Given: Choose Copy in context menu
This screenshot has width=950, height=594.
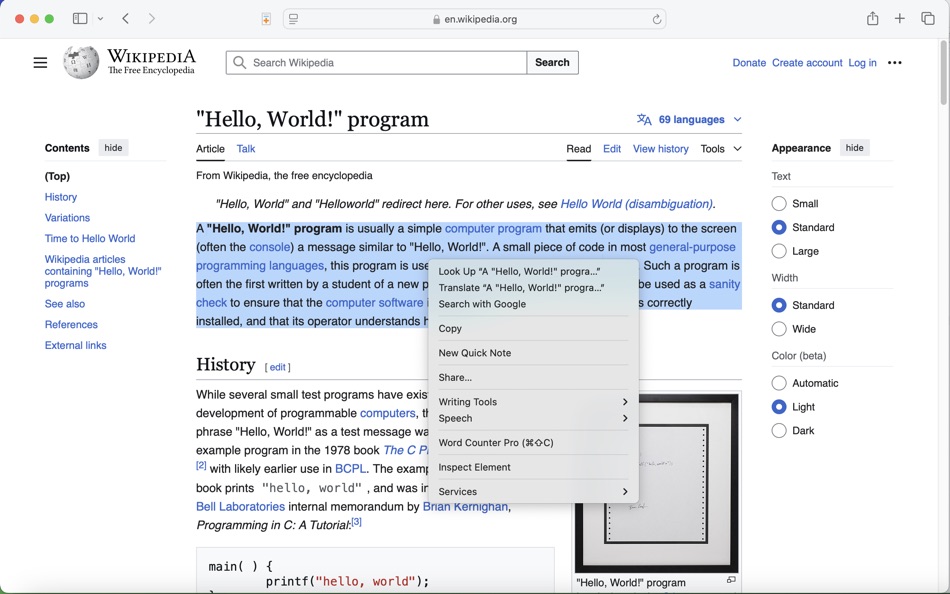Looking at the screenshot, I should pyautogui.click(x=533, y=329).
